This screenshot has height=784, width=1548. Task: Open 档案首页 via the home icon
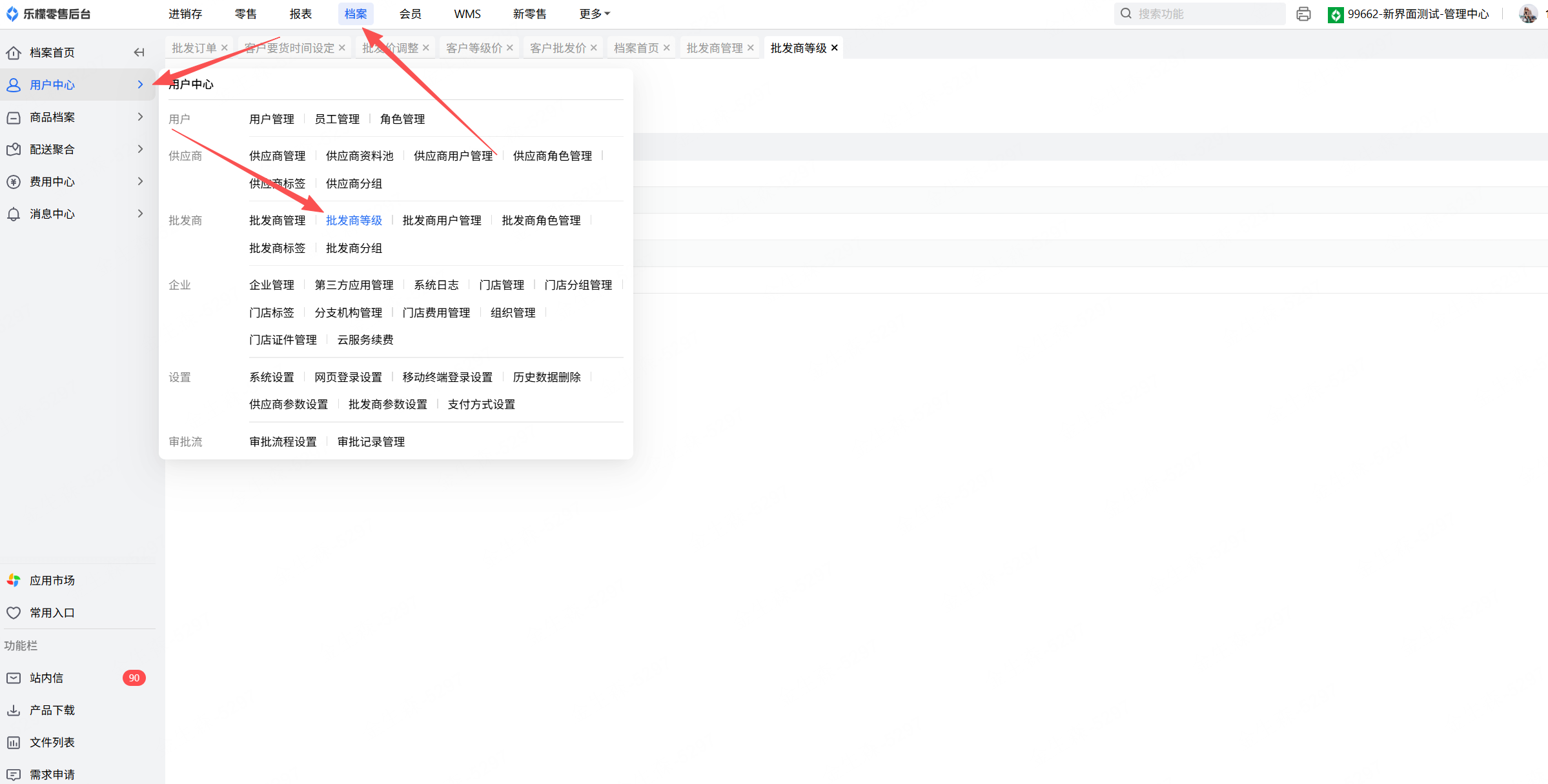tap(14, 52)
